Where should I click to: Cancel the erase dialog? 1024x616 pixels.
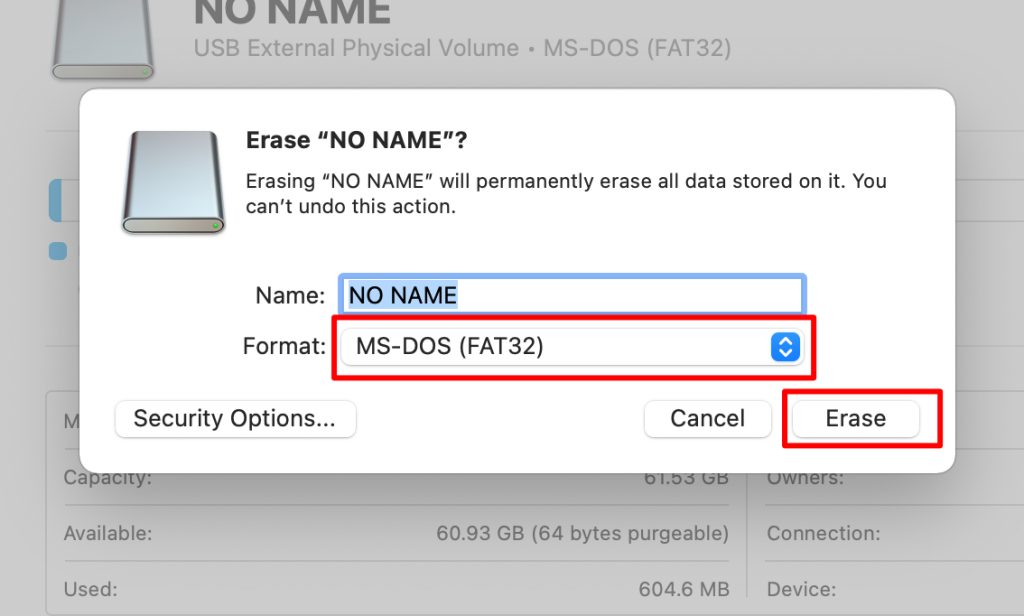pyautogui.click(x=707, y=419)
